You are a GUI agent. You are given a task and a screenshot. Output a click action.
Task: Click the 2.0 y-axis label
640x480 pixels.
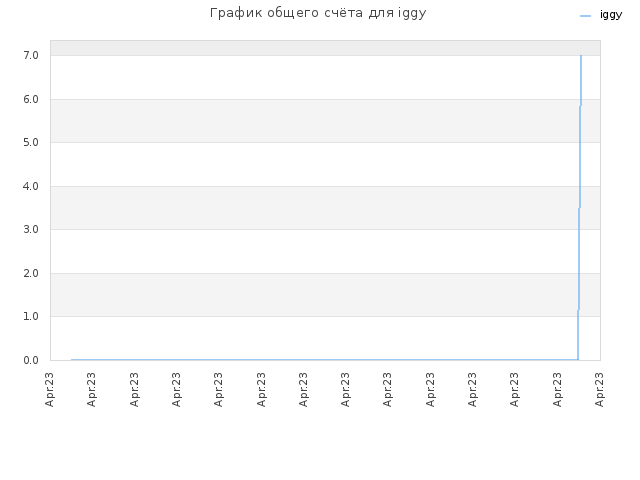point(31,273)
